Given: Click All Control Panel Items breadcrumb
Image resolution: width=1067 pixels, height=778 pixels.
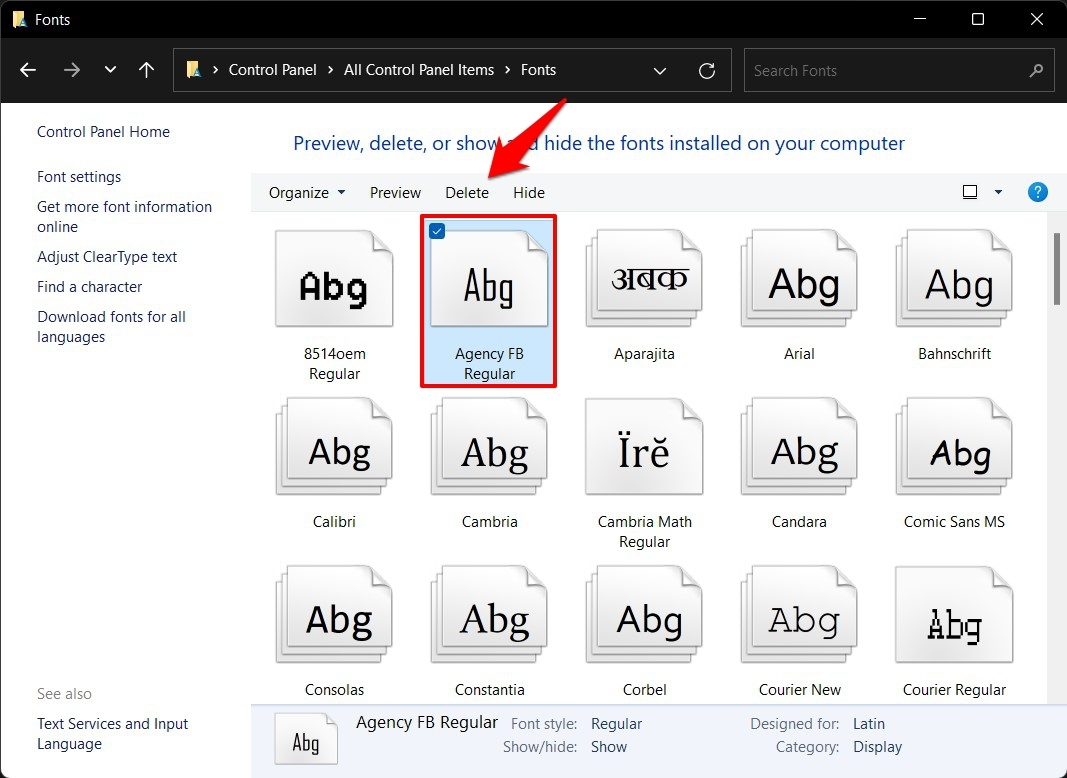Looking at the screenshot, I should pyautogui.click(x=418, y=70).
